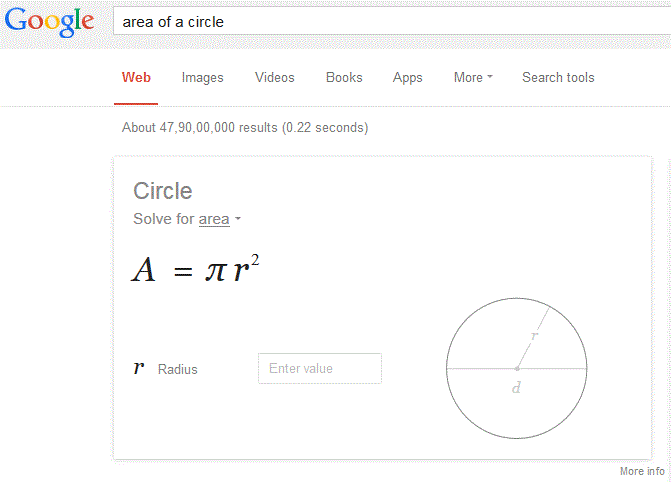This screenshot has width=671, height=482.
Task: Click the radius line label r in diagram
Action: point(534,337)
